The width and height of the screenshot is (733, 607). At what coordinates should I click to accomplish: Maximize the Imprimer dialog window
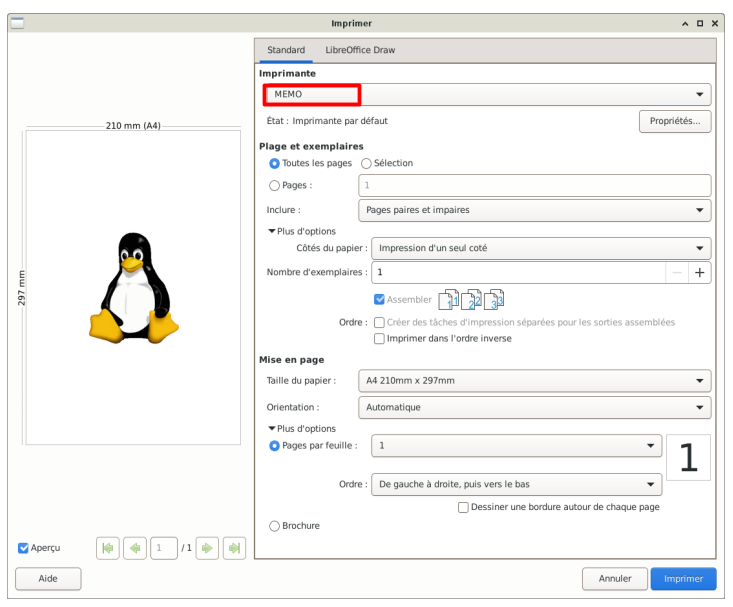pyautogui.click(x=700, y=23)
